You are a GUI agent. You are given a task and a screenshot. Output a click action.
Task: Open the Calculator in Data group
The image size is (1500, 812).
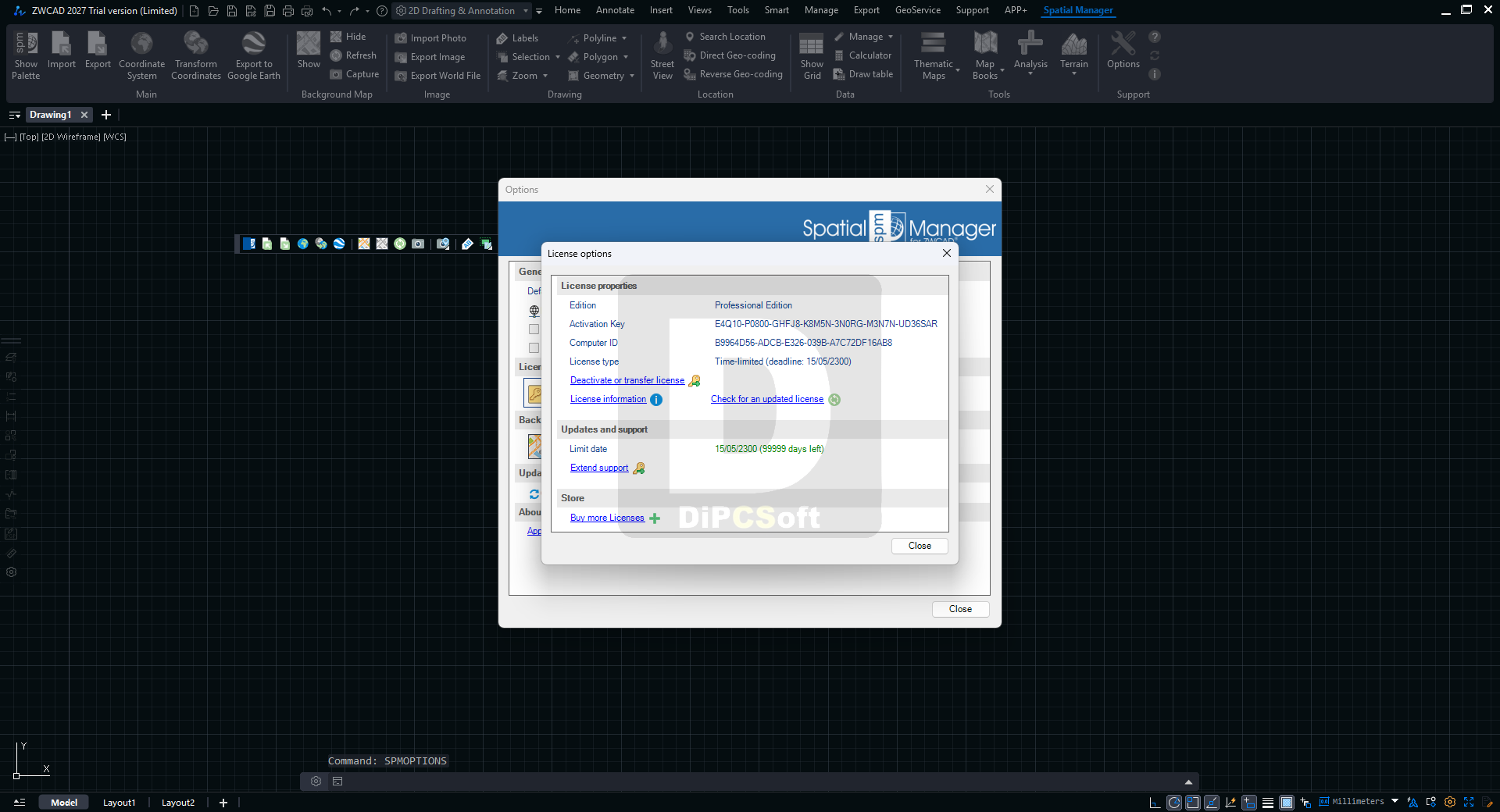[862, 55]
